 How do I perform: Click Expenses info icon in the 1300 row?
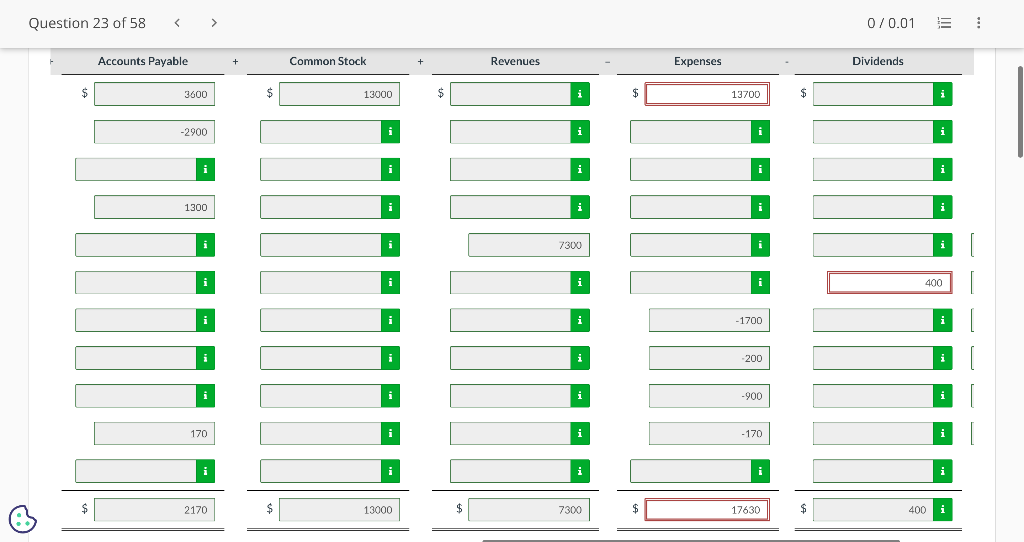click(760, 208)
